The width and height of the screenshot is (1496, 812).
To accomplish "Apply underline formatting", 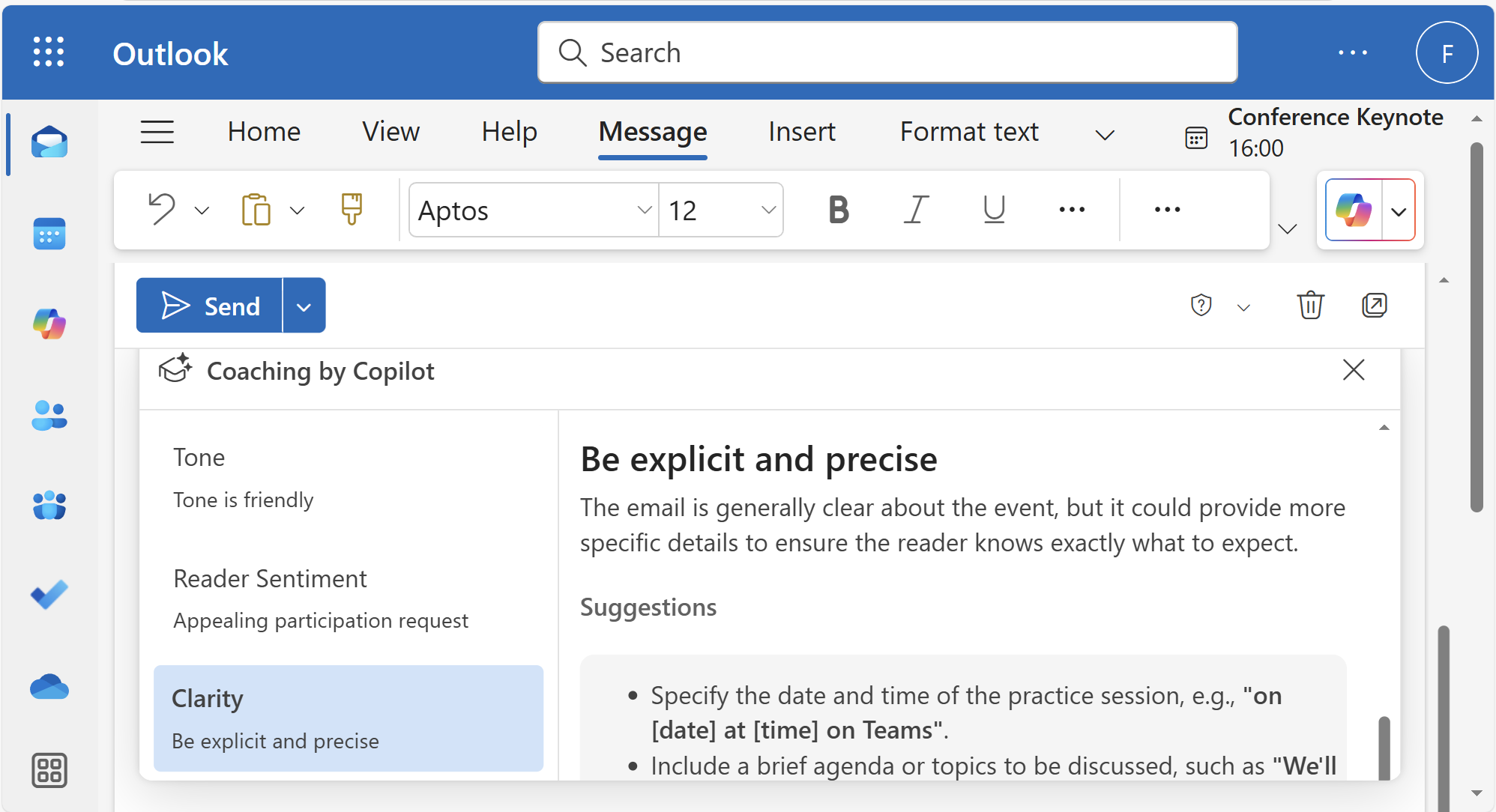I will click(x=994, y=210).
